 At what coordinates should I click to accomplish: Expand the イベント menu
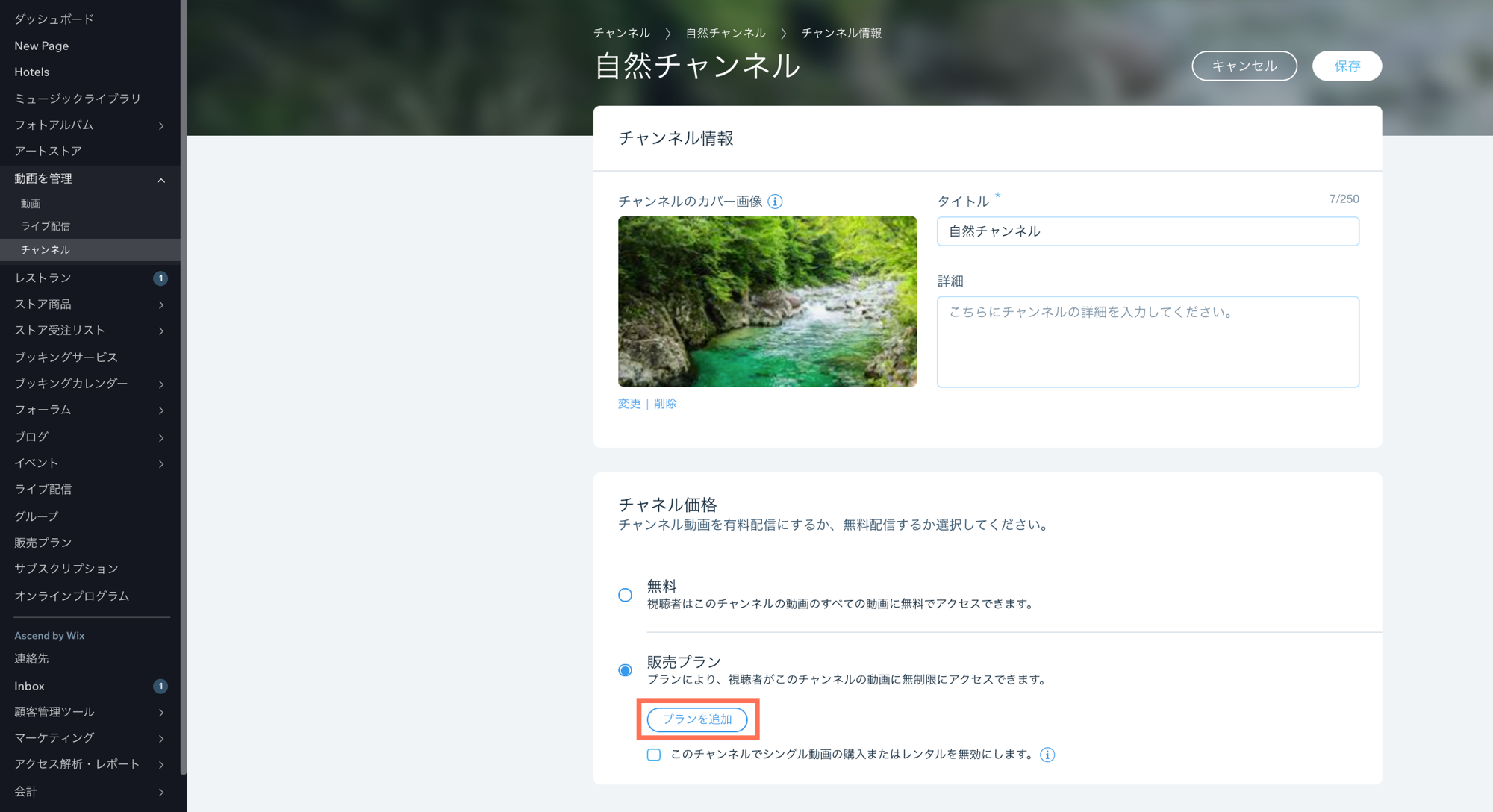click(x=161, y=463)
